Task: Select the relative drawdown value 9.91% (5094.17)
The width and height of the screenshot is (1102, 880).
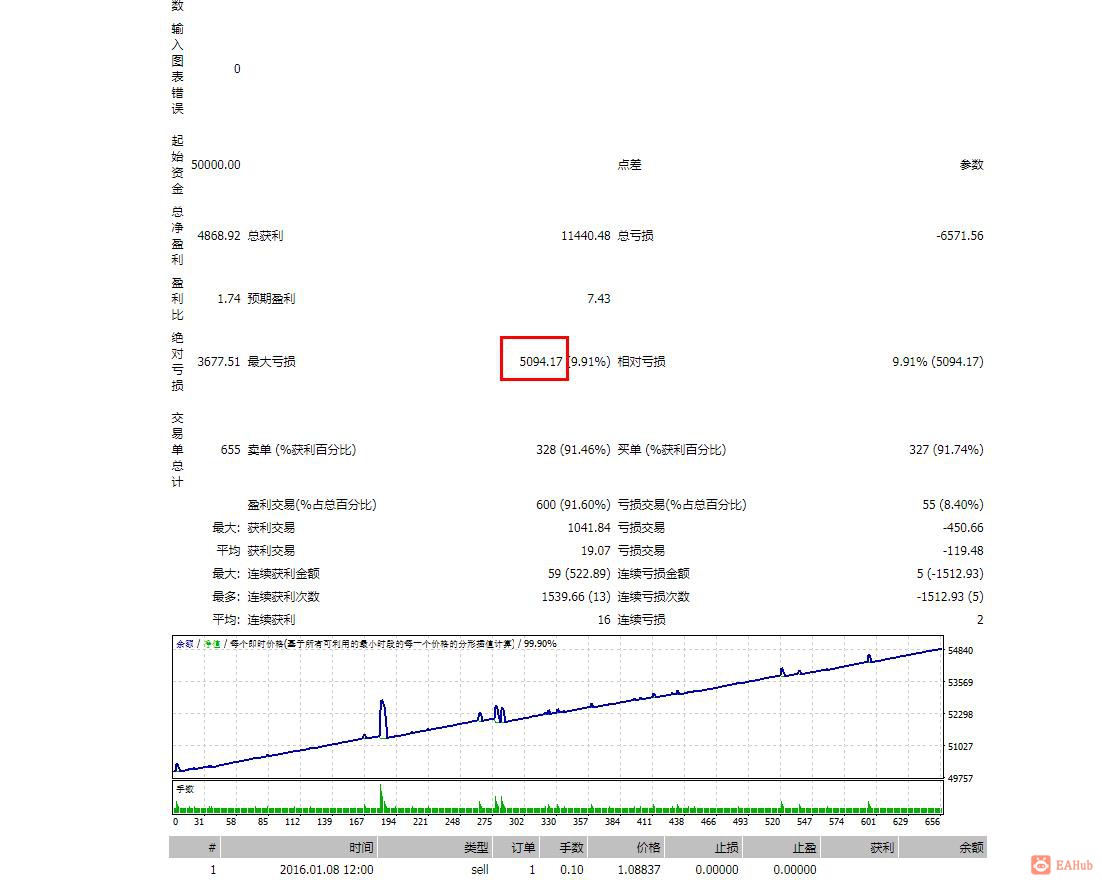Action: [938, 361]
